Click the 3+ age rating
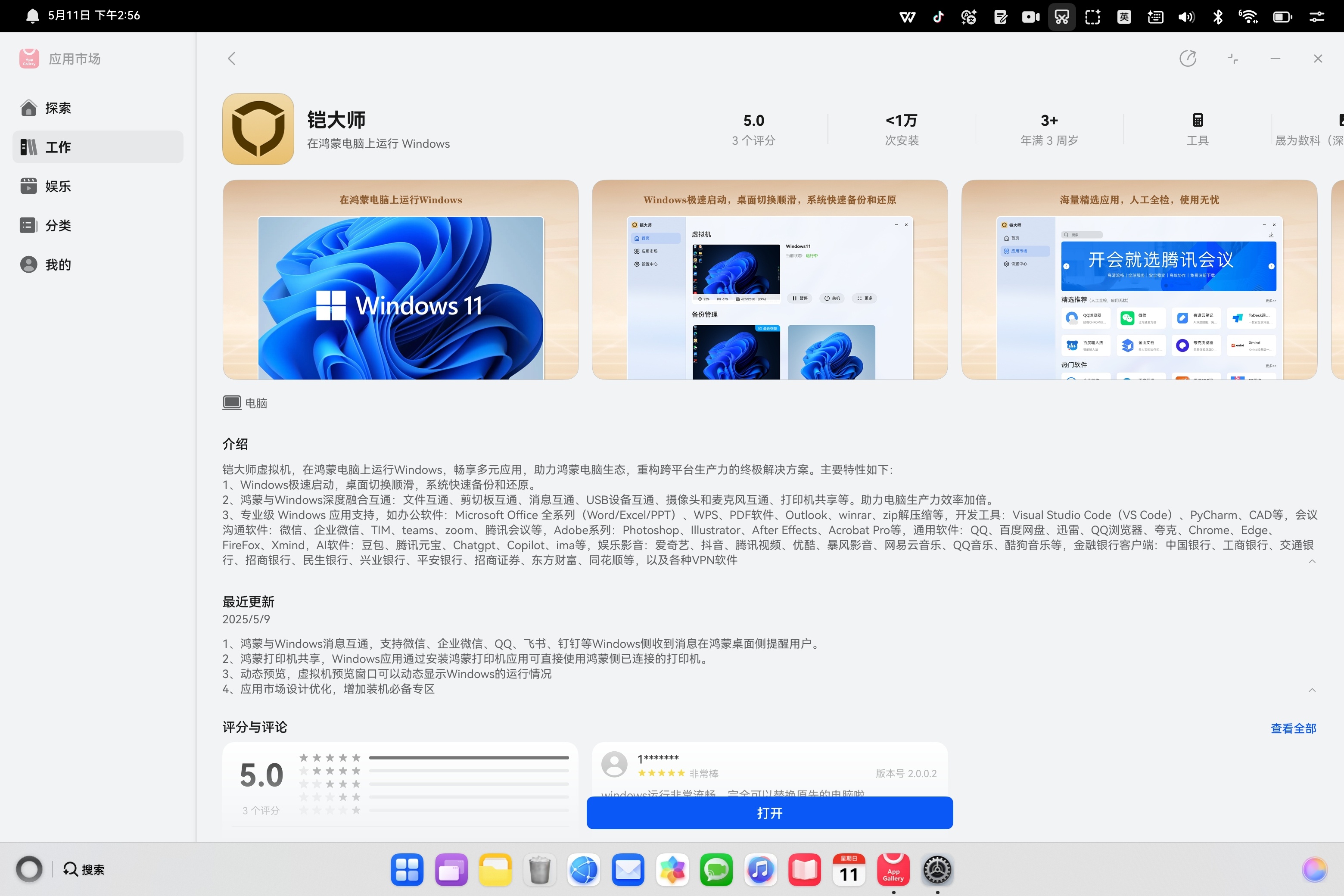This screenshot has width=1344, height=896. click(1049, 121)
